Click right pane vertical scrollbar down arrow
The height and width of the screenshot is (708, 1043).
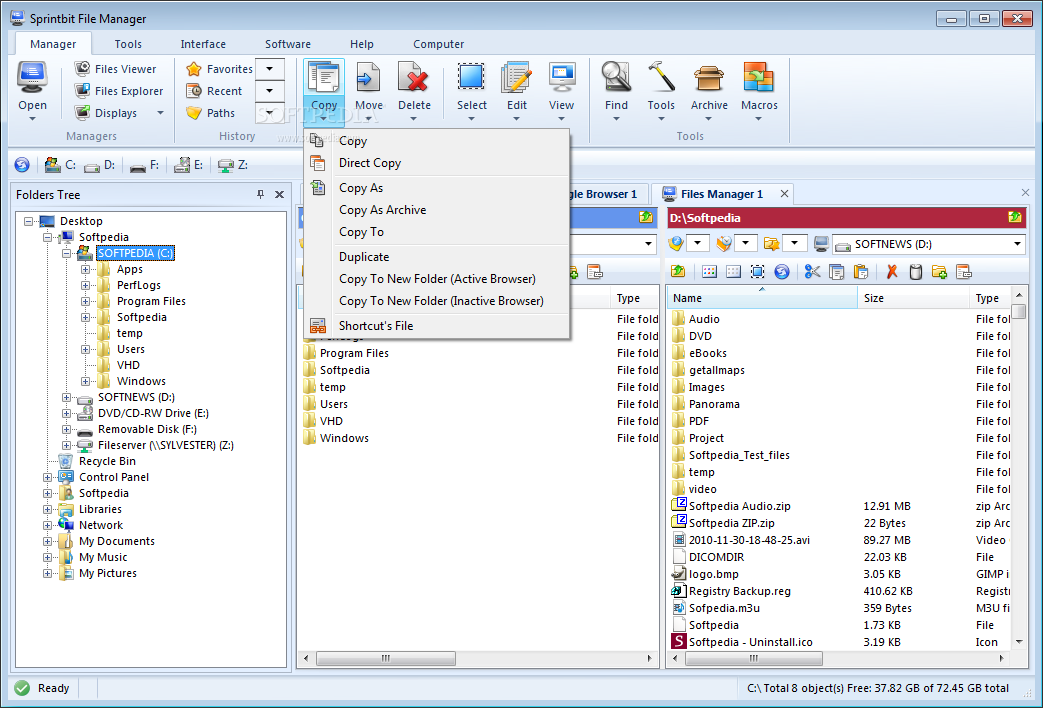[x=1018, y=641]
